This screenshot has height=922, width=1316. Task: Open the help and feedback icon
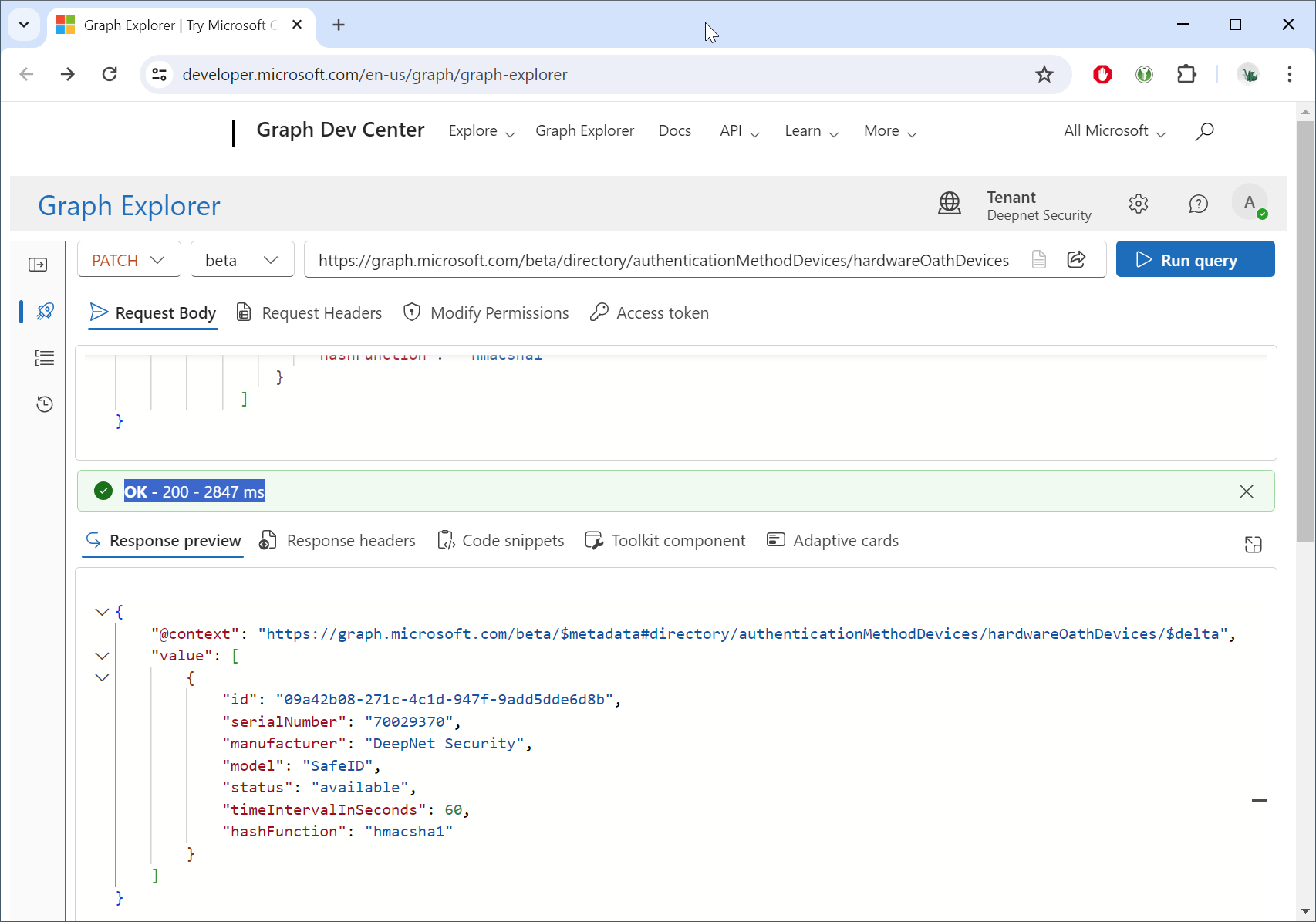1198,204
